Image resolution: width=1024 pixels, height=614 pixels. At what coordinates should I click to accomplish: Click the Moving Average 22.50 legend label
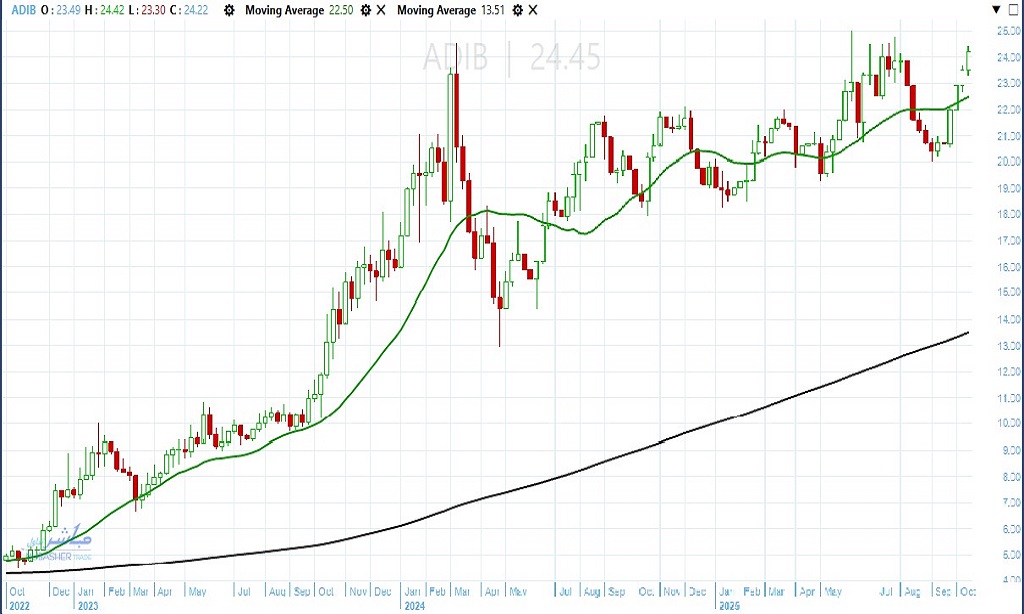click(x=298, y=10)
